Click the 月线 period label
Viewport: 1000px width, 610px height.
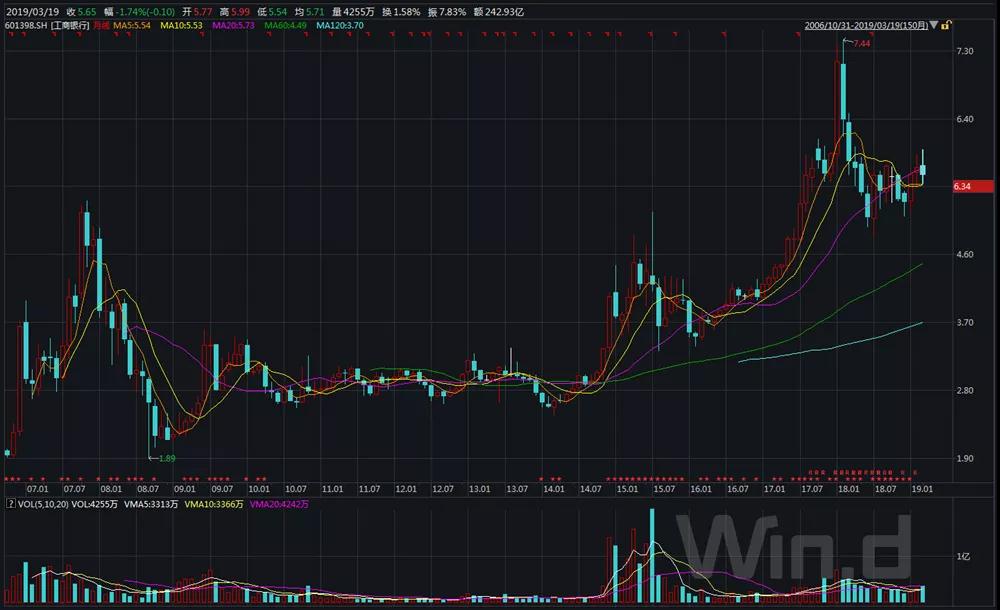[x=100, y=24]
